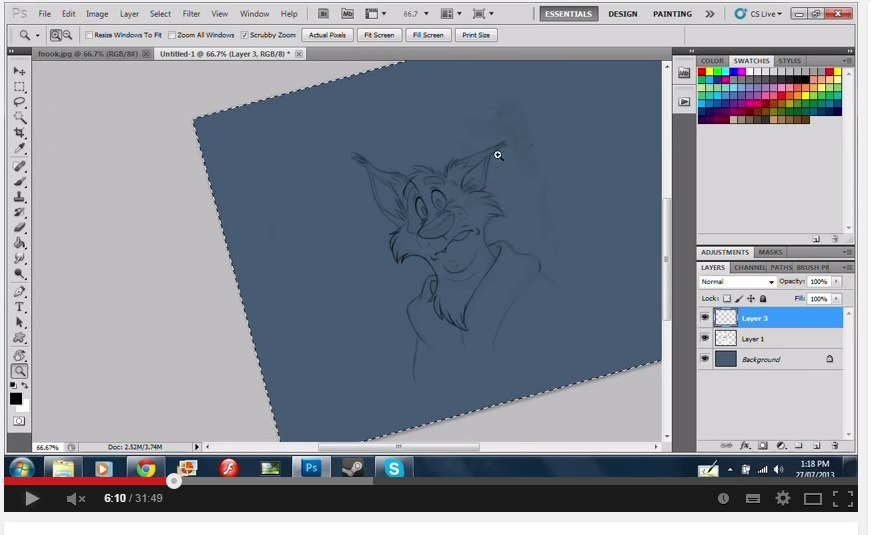Click the Fill Screen button

pyautogui.click(x=428, y=35)
